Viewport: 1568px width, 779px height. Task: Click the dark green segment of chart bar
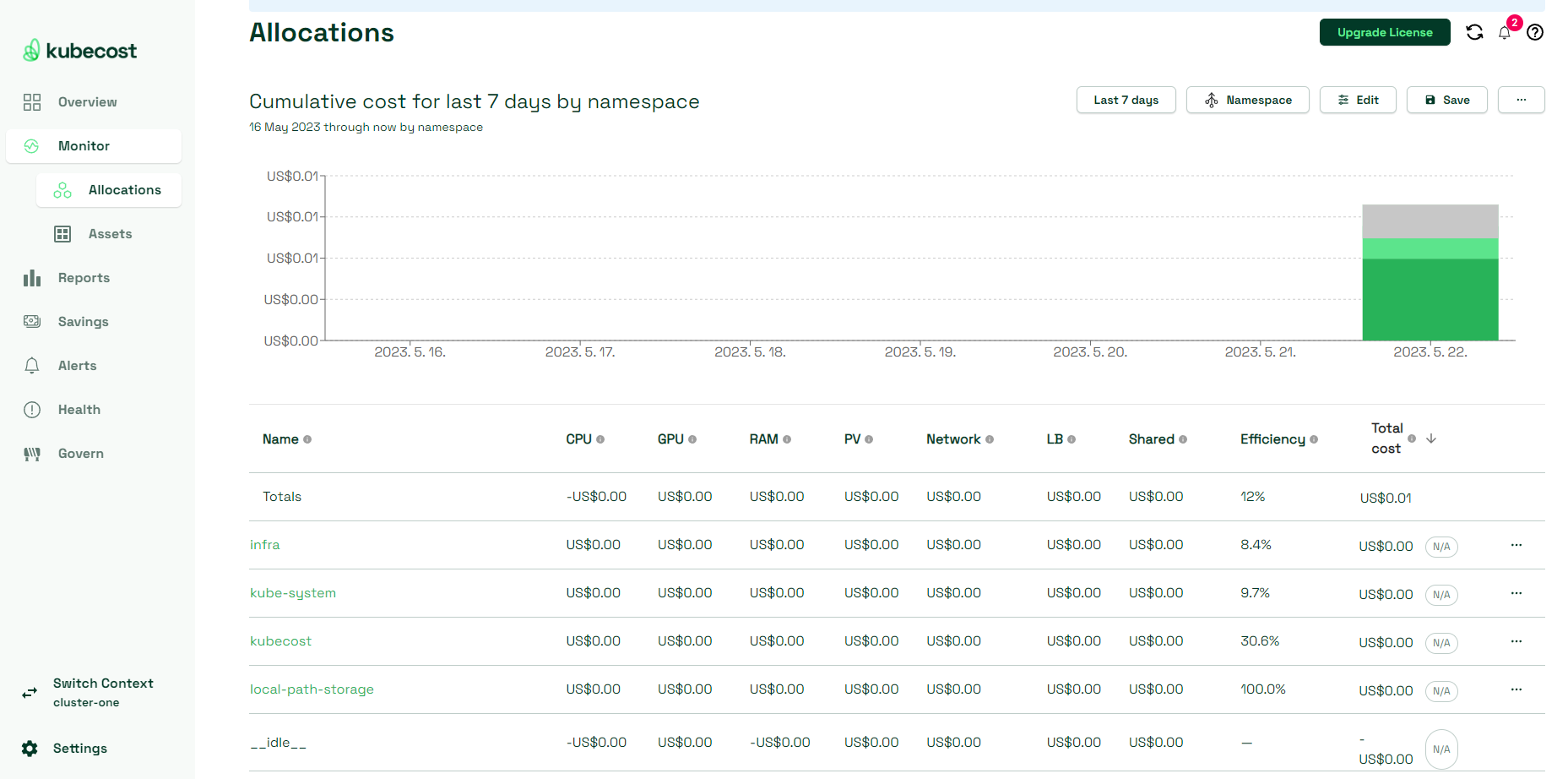point(1430,299)
